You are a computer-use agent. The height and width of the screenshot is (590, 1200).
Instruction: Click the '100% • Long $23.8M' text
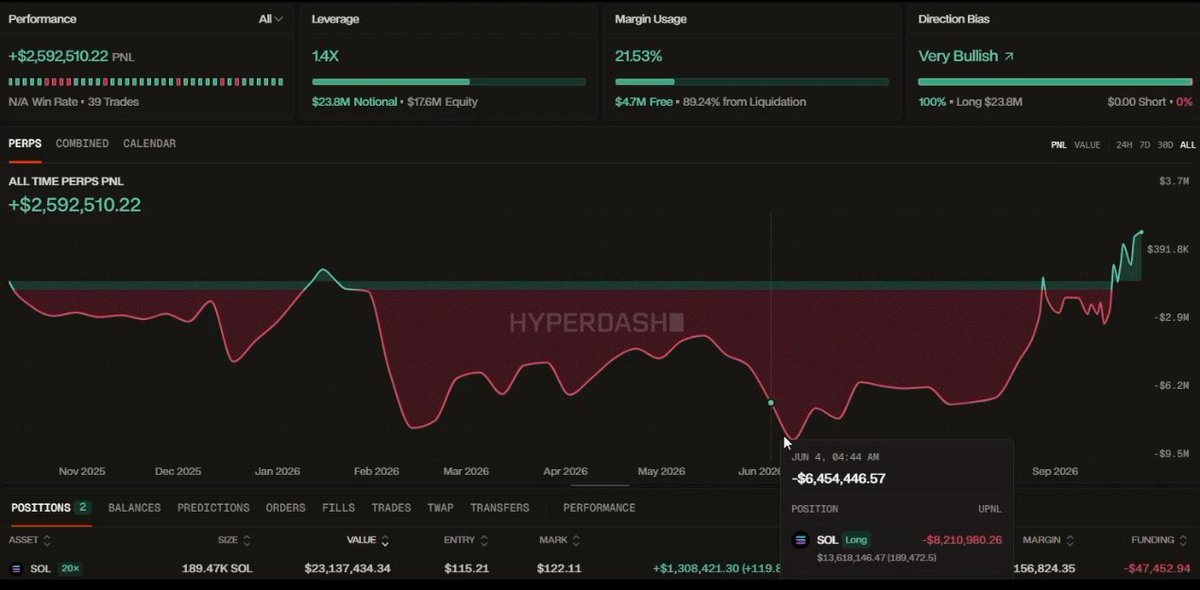click(x=968, y=102)
